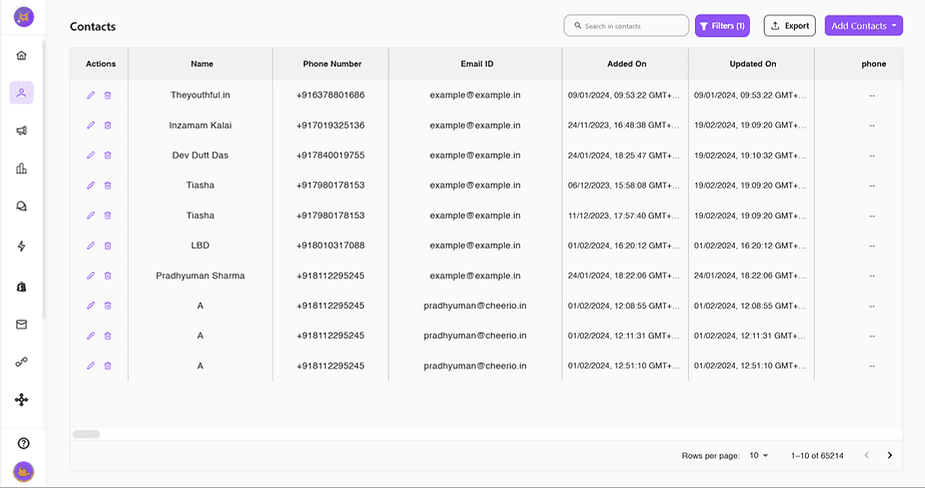Click the phone column header
This screenshot has height=488, width=925.
coord(874,64)
